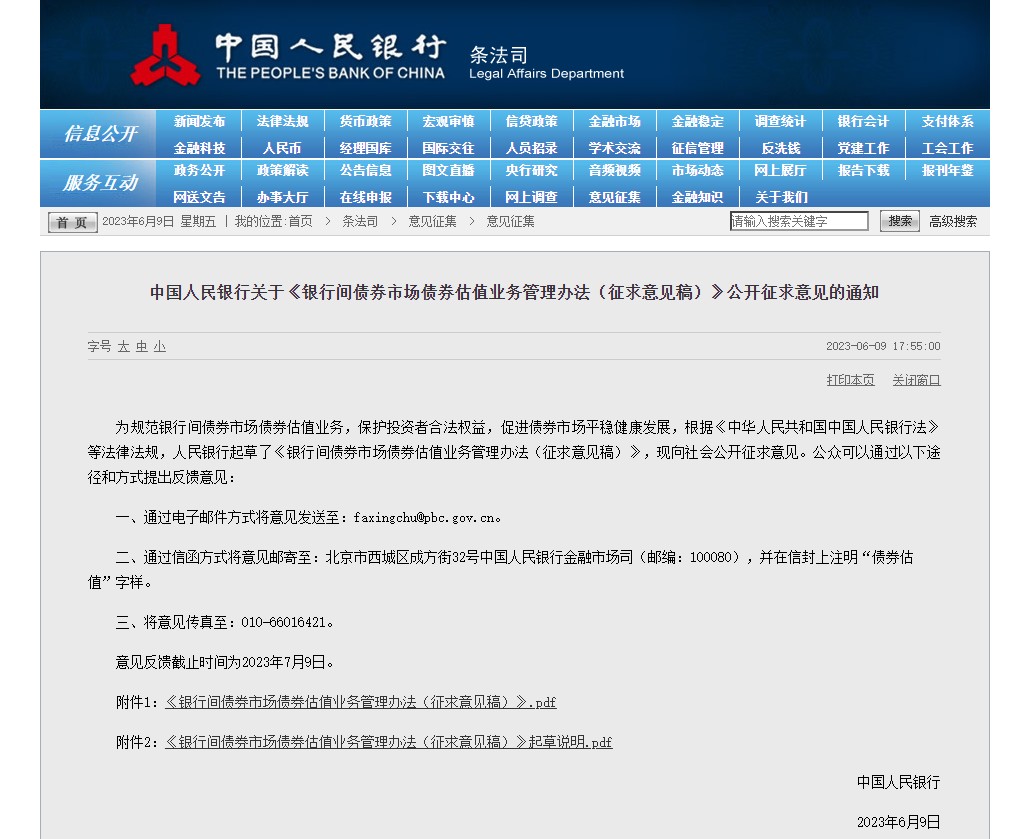This screenshot has height=839, width=1024.
Task: Follow the 条法司 breadcrumb link
Action: click(360, 221)
